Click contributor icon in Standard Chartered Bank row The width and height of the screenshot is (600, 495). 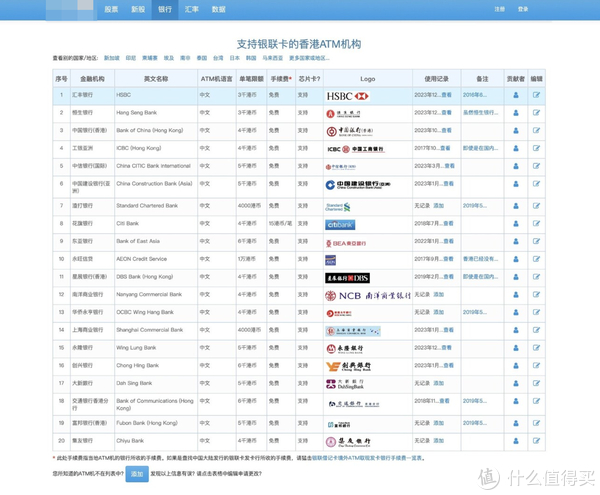click(x=516, y=206)
